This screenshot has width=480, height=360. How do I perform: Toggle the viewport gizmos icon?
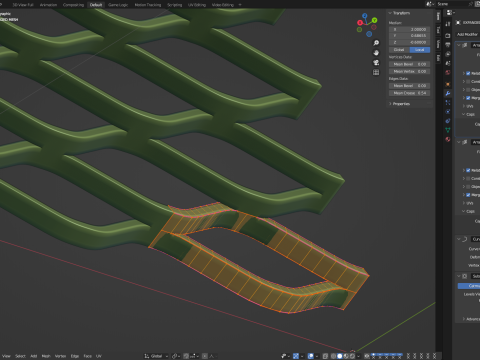296,356
